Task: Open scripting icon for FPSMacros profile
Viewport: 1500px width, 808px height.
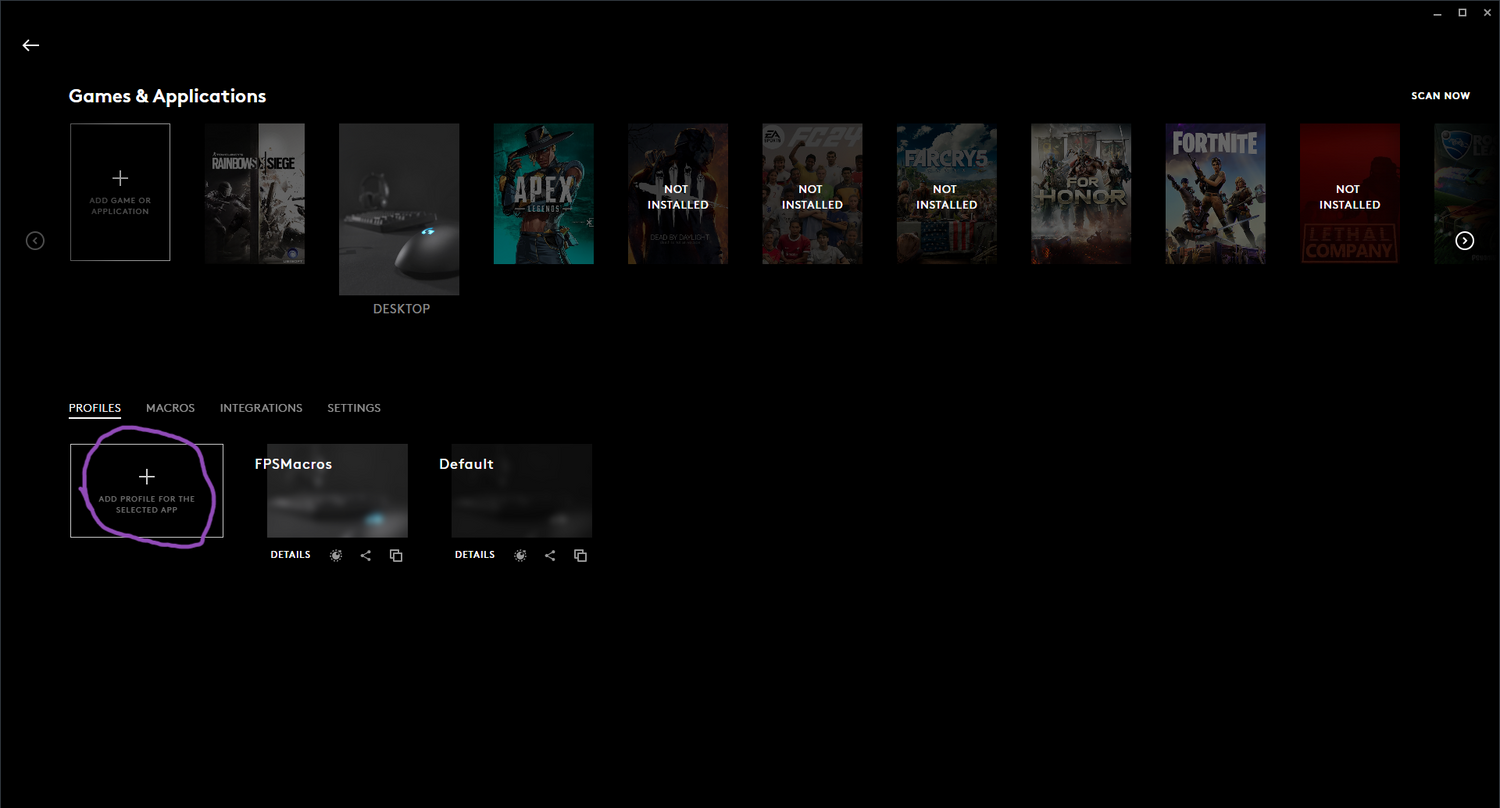Action: [336, 555]
